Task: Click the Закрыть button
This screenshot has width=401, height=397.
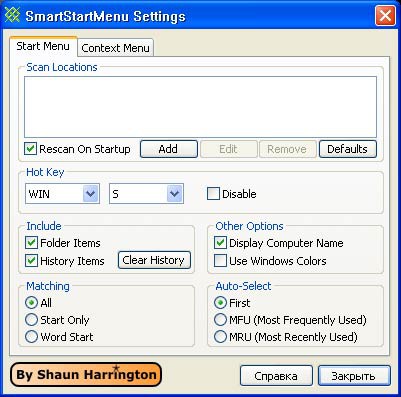Action: [x=354, y=376]
